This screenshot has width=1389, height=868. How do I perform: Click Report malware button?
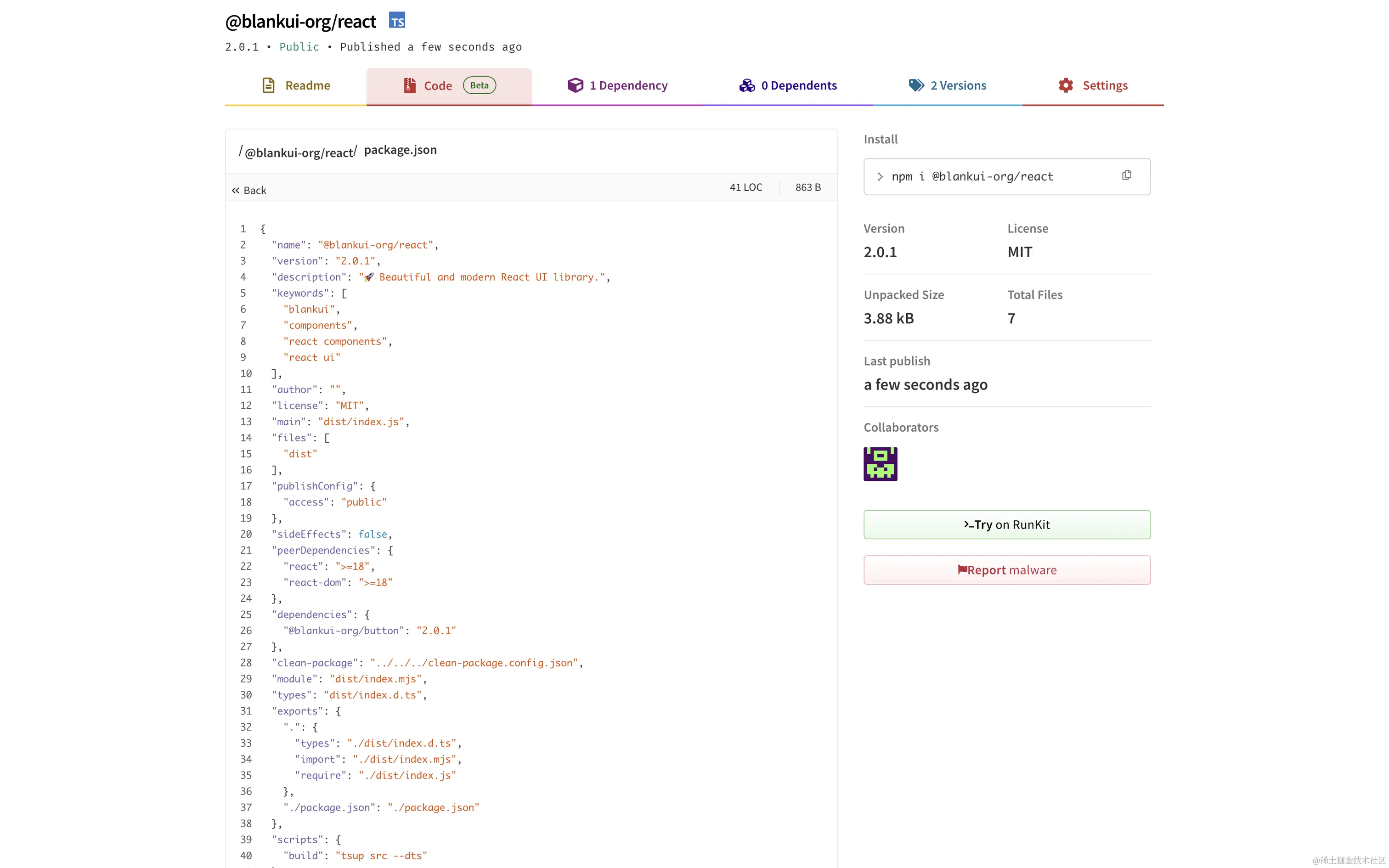pos(1007,570)
